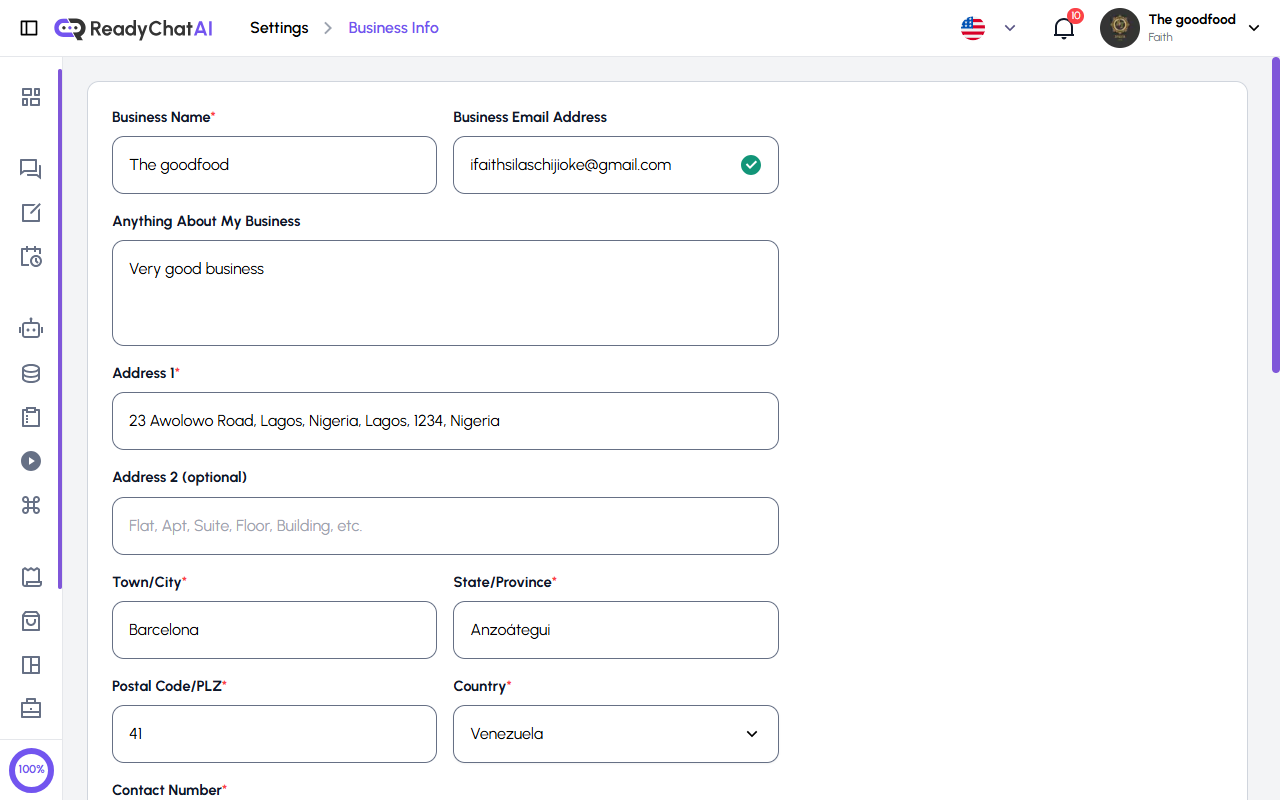Select Business Info breadcrumb item
The image size is (1280, 800).
tap(393, 28)
